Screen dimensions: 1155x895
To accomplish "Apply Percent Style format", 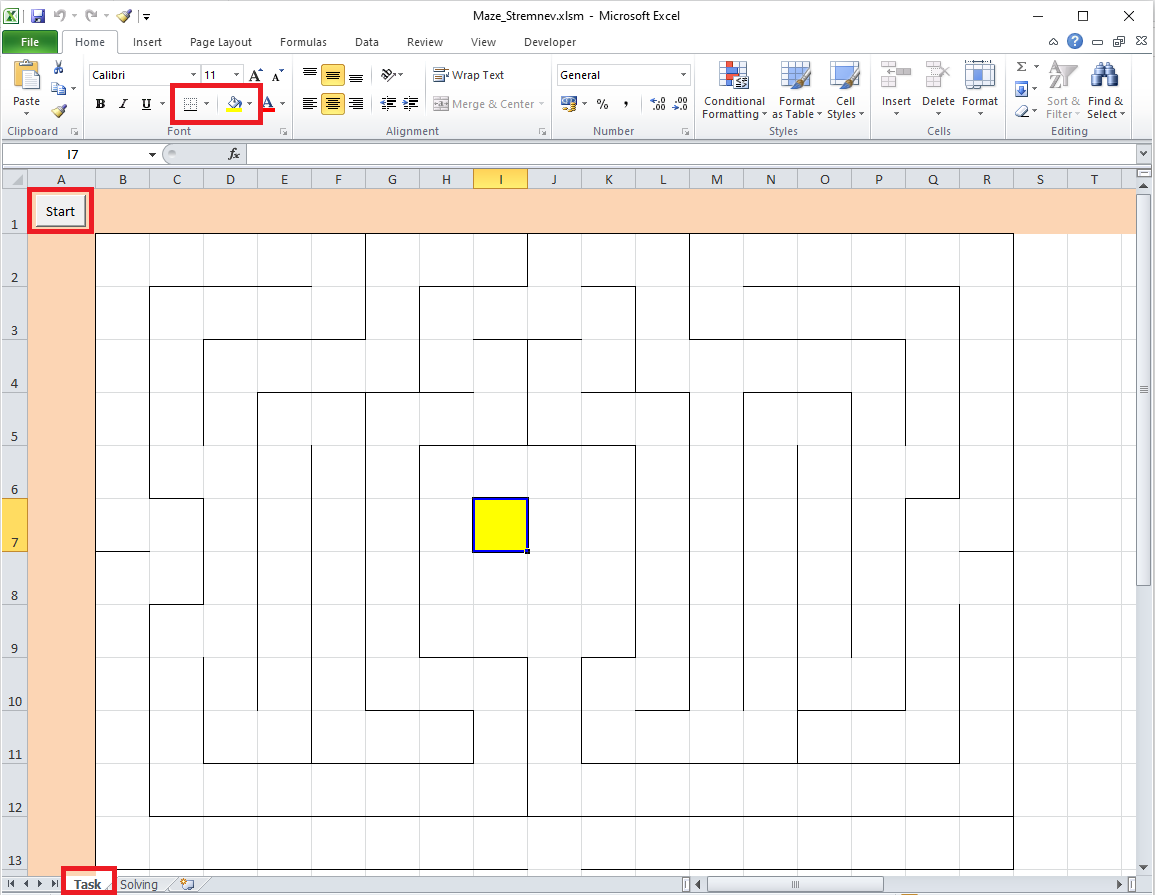I will pos(603,104).
